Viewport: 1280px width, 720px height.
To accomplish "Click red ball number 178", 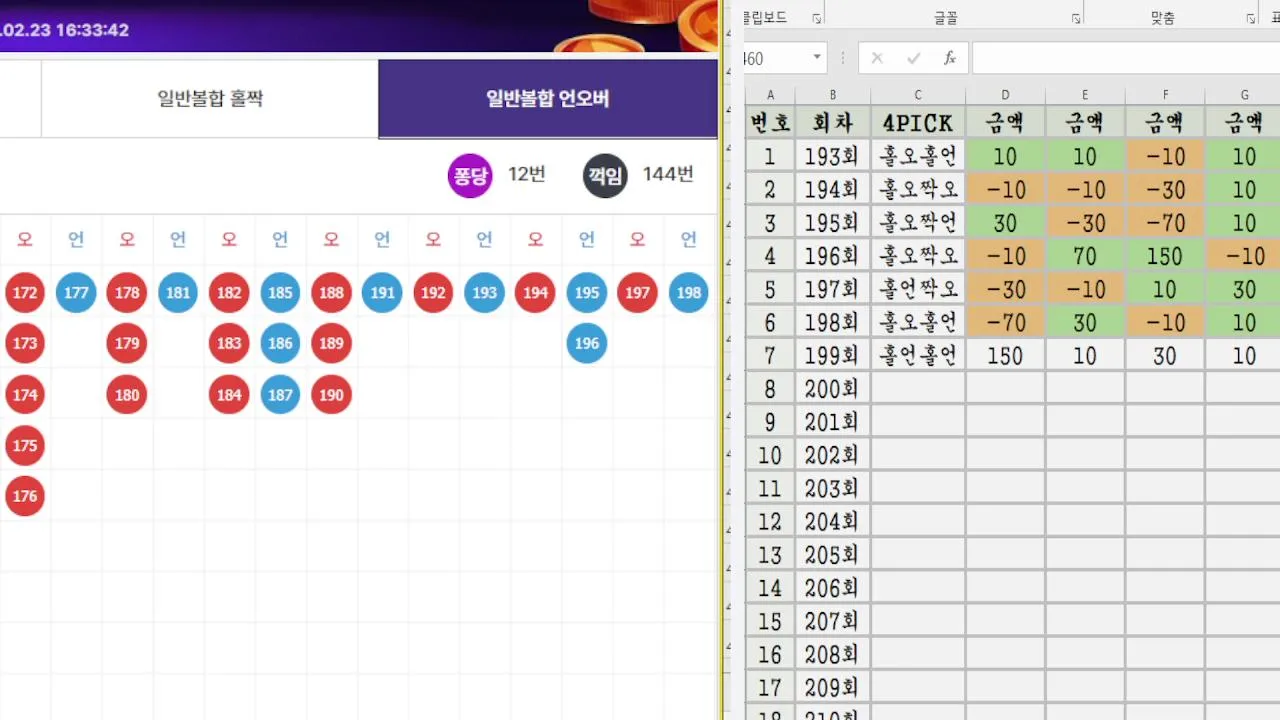I will 127,293.
